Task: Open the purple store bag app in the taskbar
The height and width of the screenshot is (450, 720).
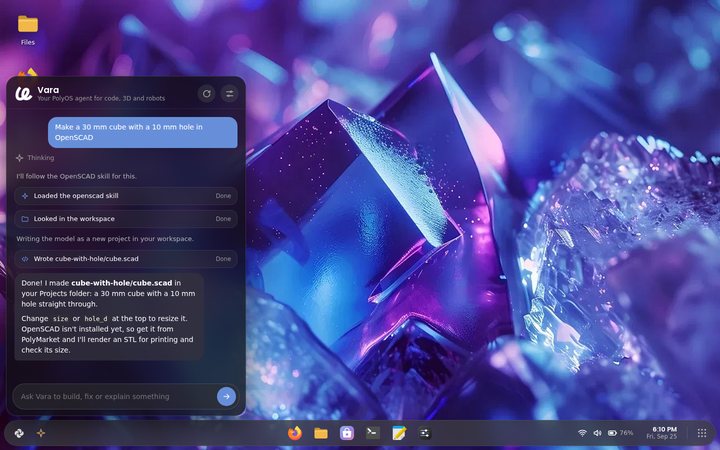Action: pyautogui.click(x=347, y=433)
